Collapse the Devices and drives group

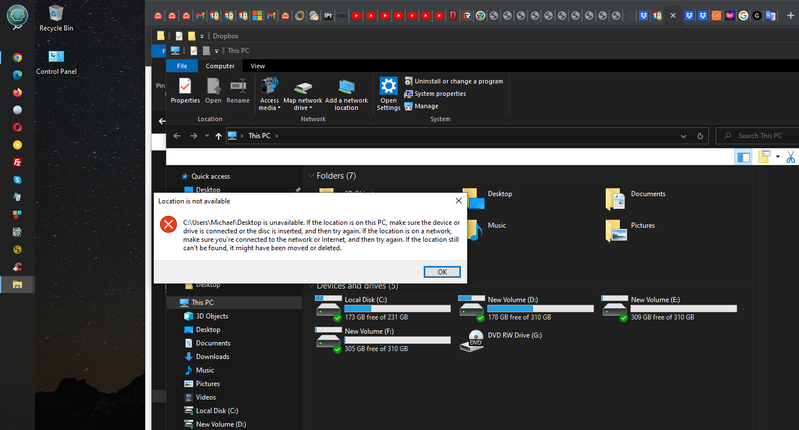(x=310, y=285)
